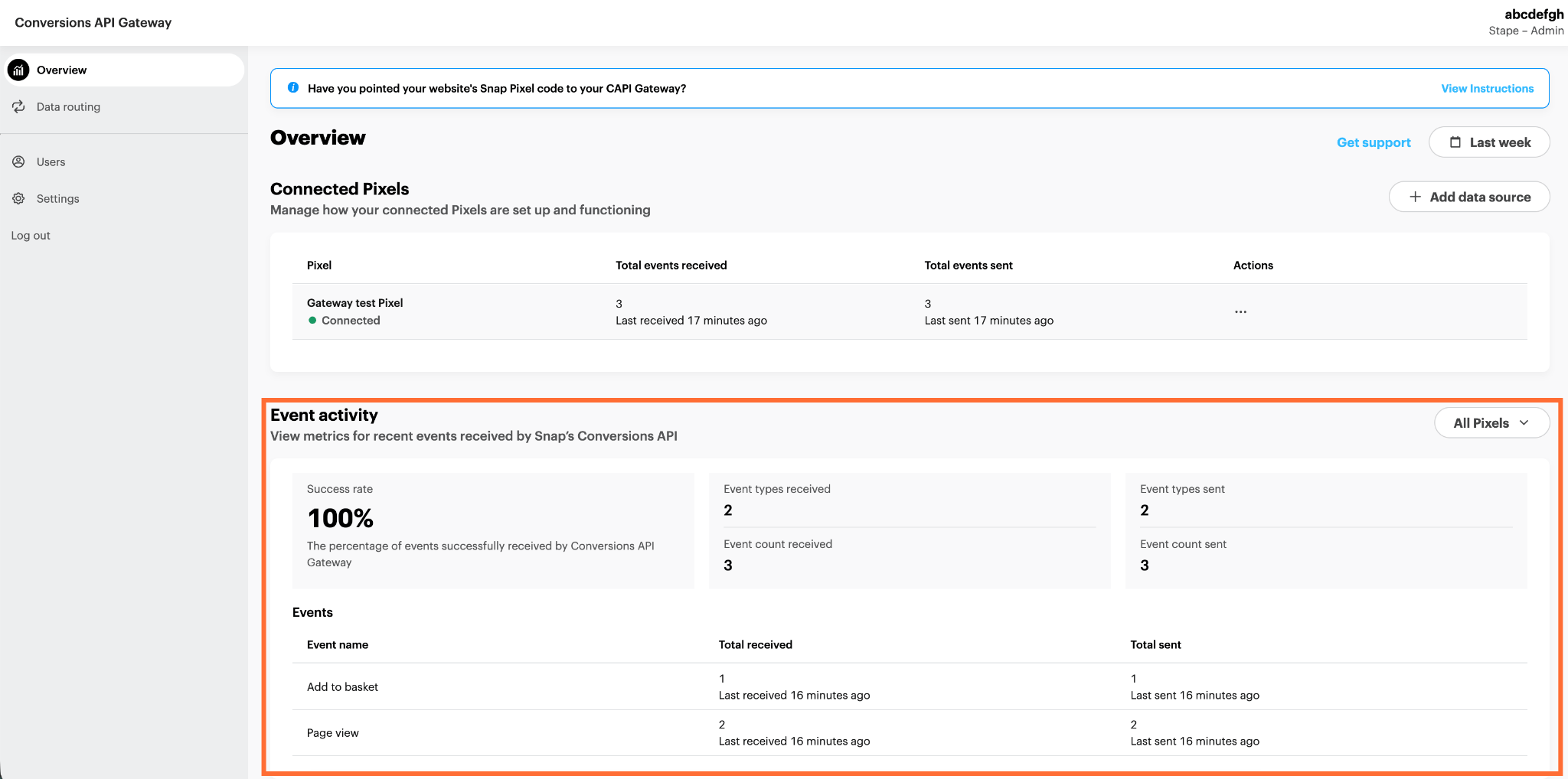This screenshot has height=779, width=1568.
Task: Click the green Connected status dot
Action: pyautogui.click(x=312, y=321)
